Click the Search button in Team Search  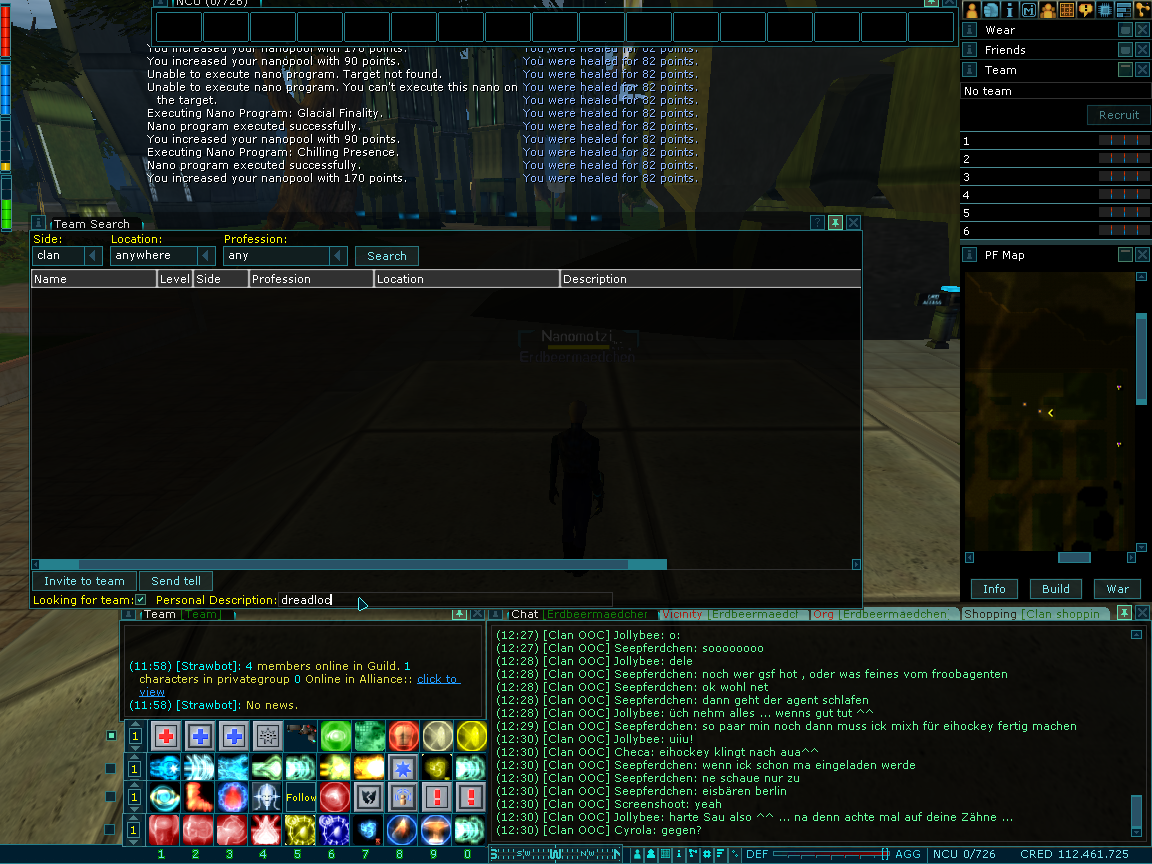point(386,256)
